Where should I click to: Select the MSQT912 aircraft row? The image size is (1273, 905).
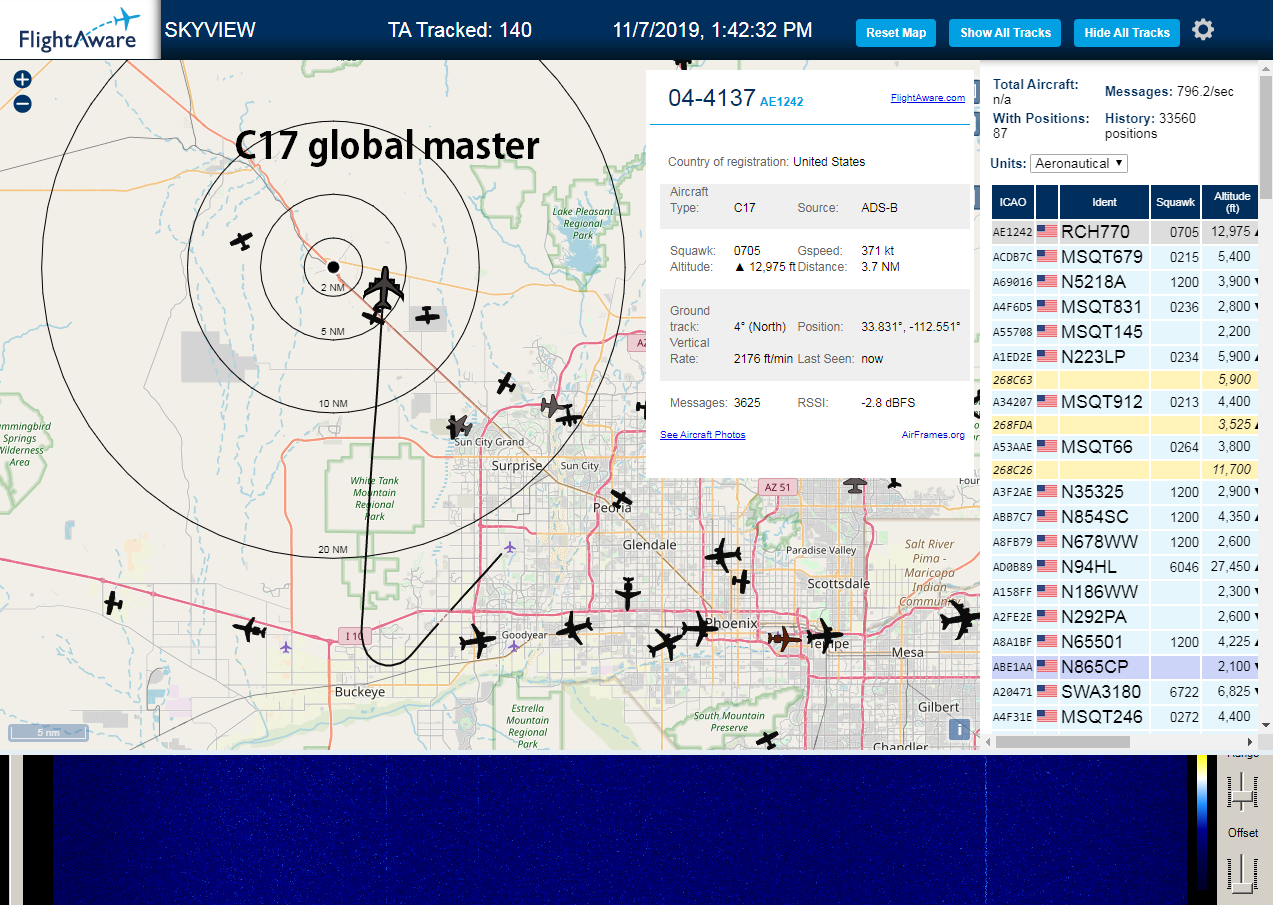point(1126,402)
